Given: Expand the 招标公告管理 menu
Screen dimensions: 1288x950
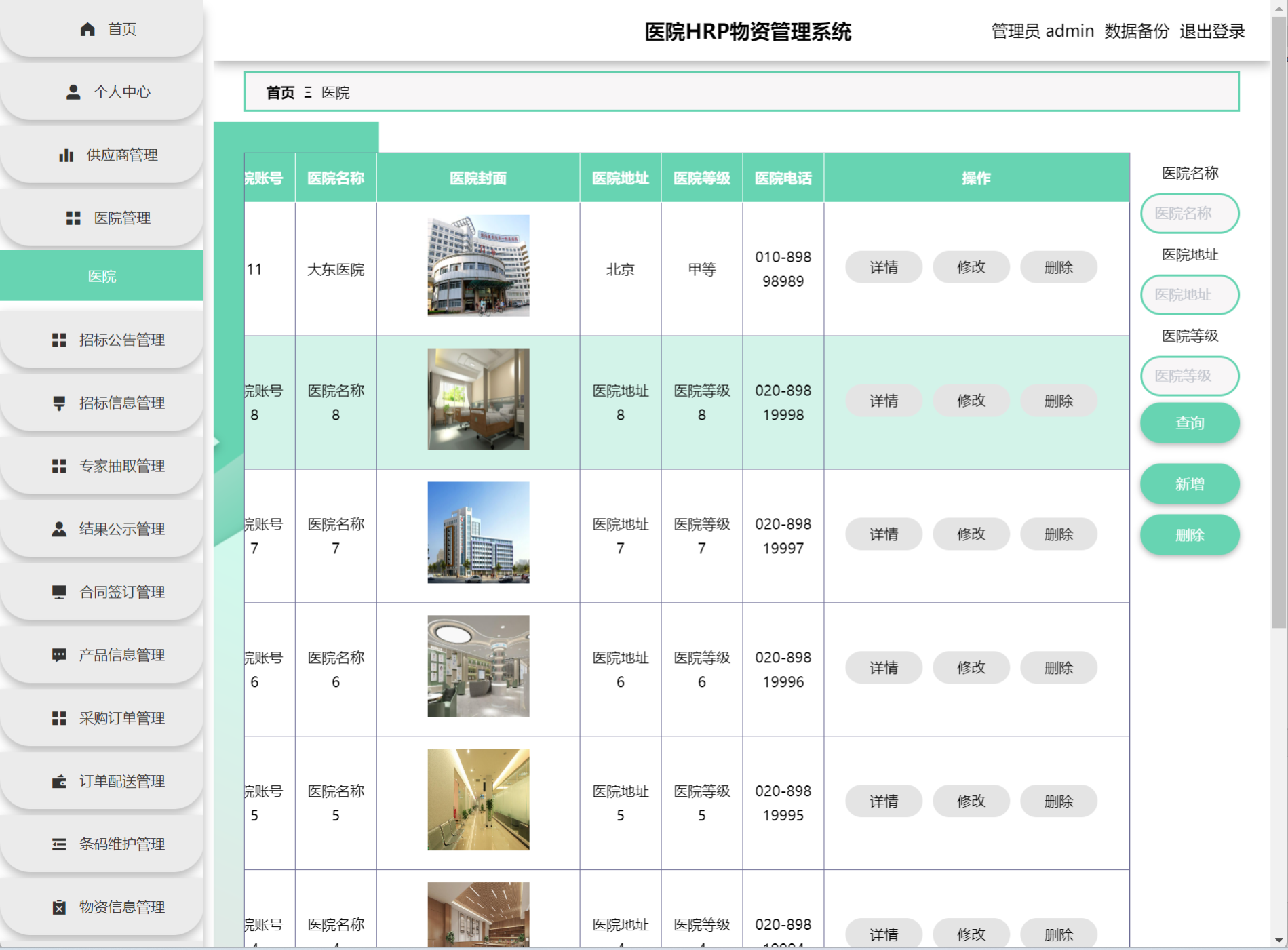Looking at the screenshot, I should (102, 340).
